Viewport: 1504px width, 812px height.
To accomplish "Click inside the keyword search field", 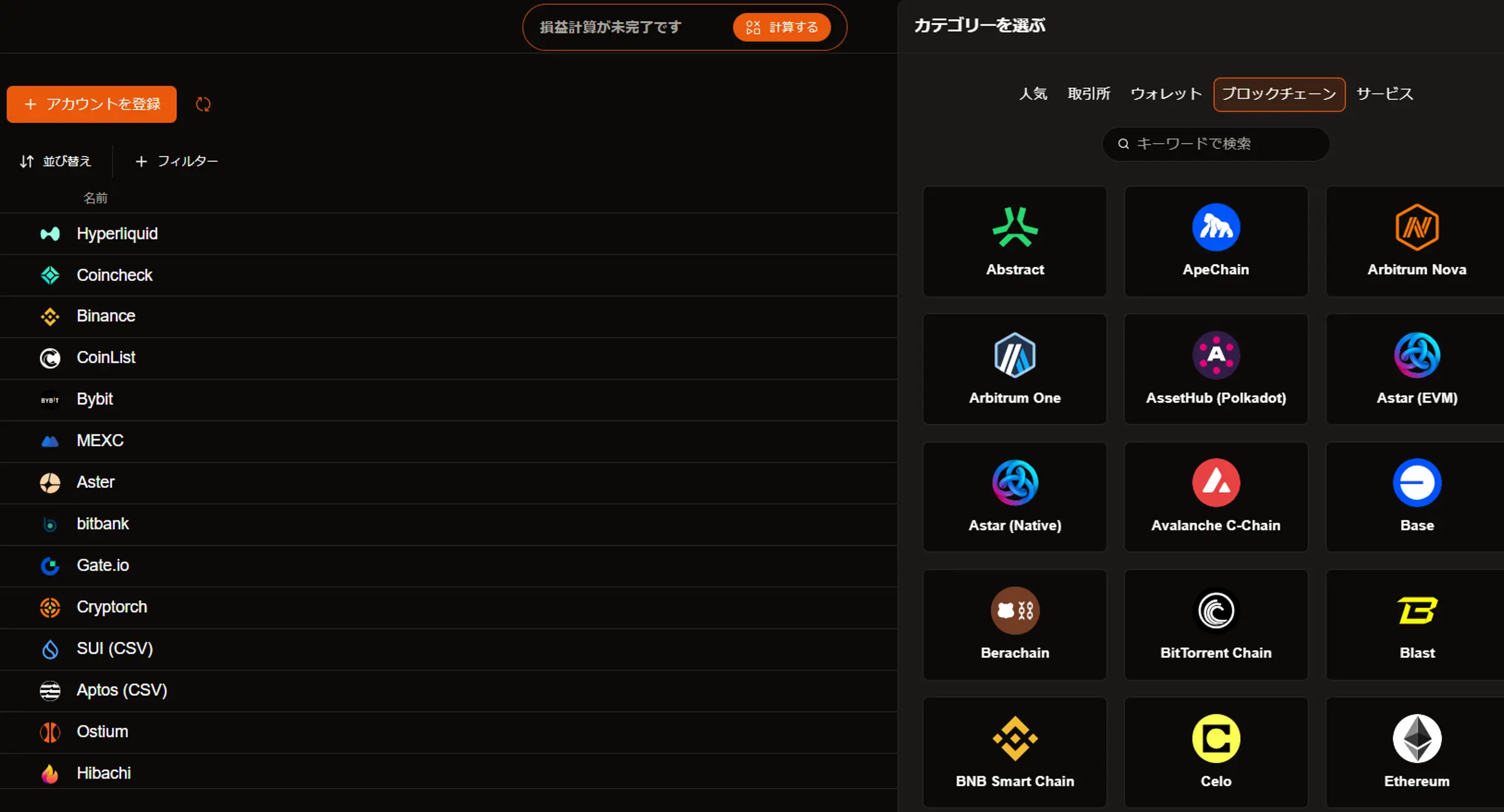I will [x=1215, y=144].
